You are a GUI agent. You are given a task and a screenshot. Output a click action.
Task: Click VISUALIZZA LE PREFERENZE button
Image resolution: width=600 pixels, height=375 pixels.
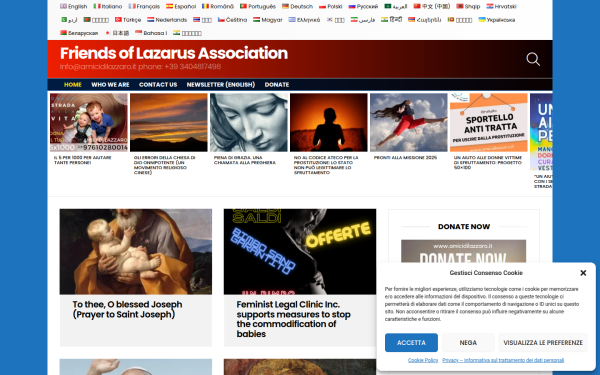pyautogui.click(x=543, y=342)
